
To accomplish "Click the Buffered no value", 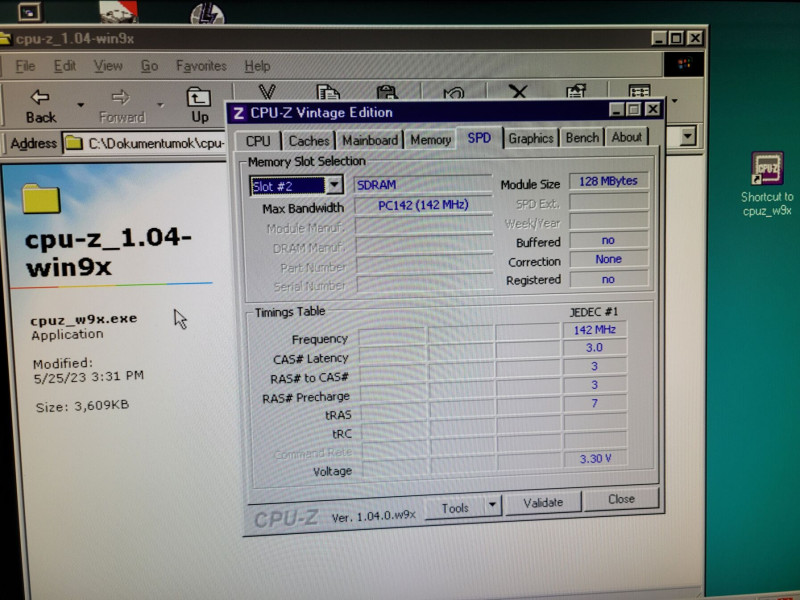I will pos(608,240).
